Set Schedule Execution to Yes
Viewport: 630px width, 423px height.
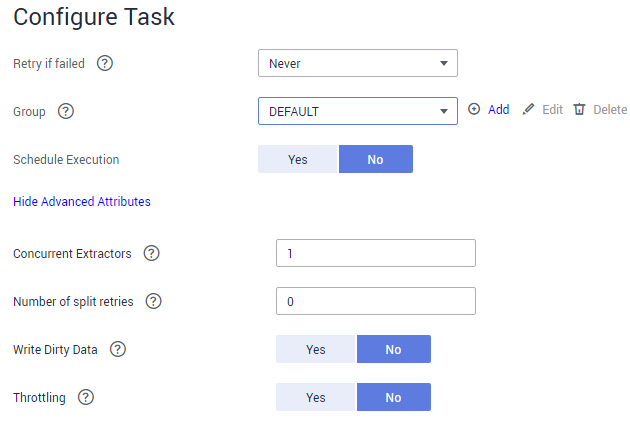coord(298,159)
